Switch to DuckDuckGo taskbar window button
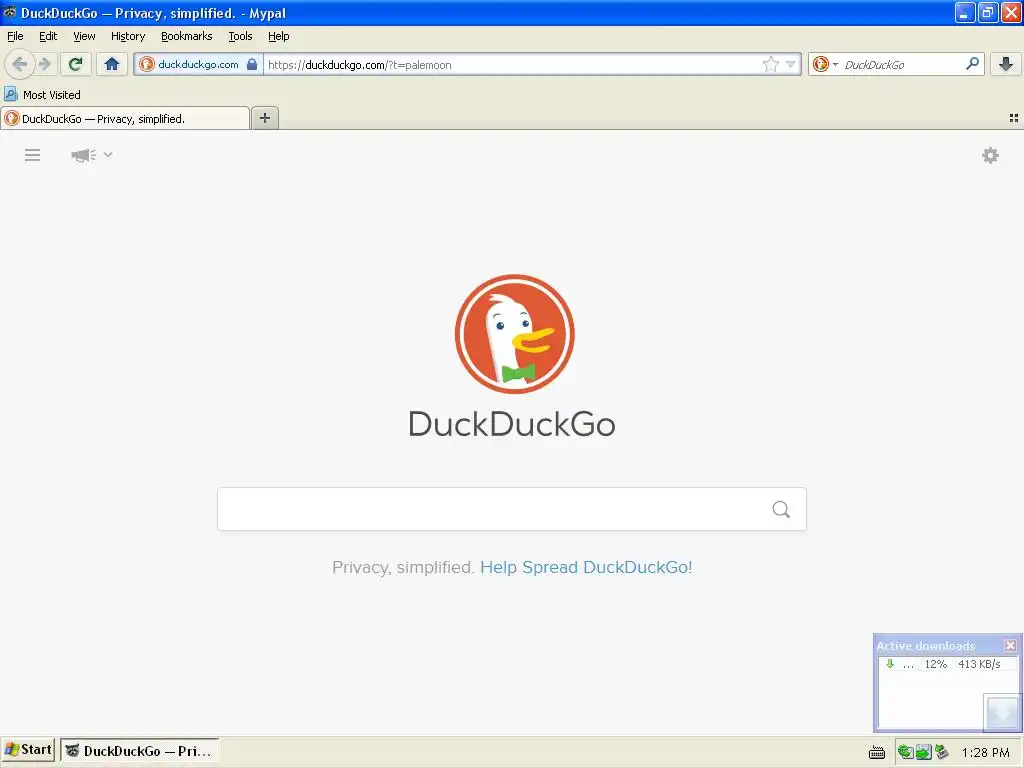 140,751
